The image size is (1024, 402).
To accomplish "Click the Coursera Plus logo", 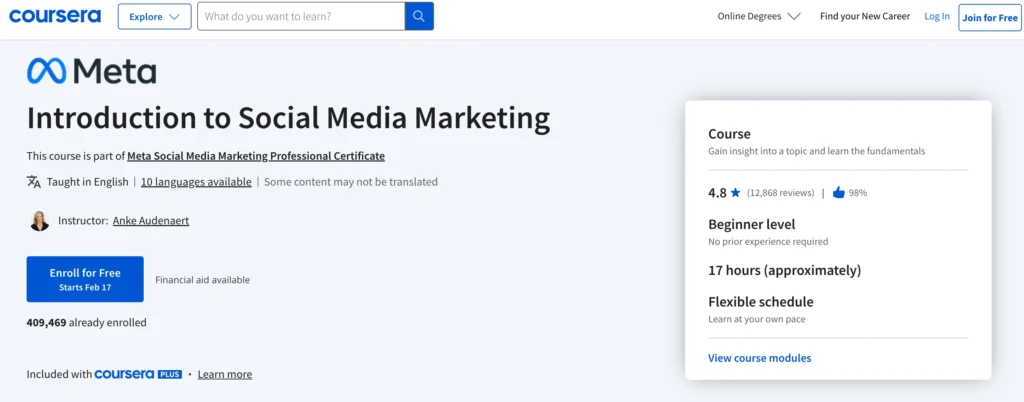I will coord(138,374).
